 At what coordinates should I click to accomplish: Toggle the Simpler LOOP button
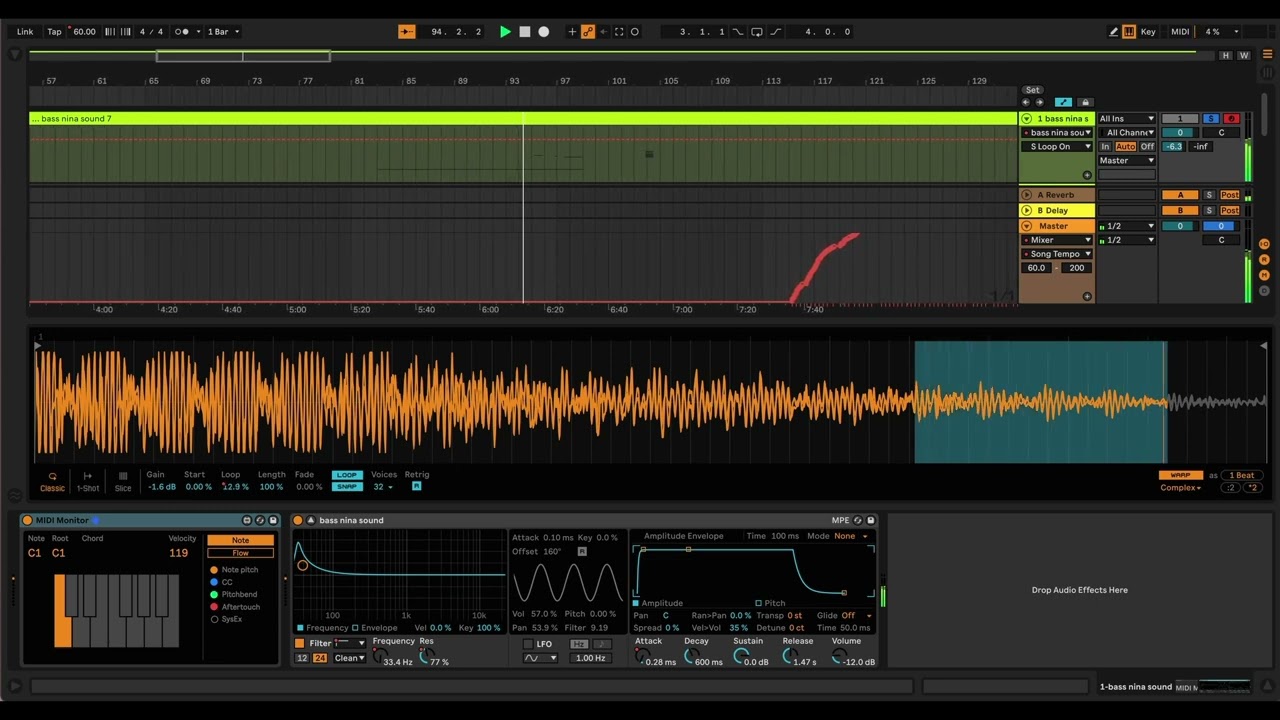coord(346,475)
